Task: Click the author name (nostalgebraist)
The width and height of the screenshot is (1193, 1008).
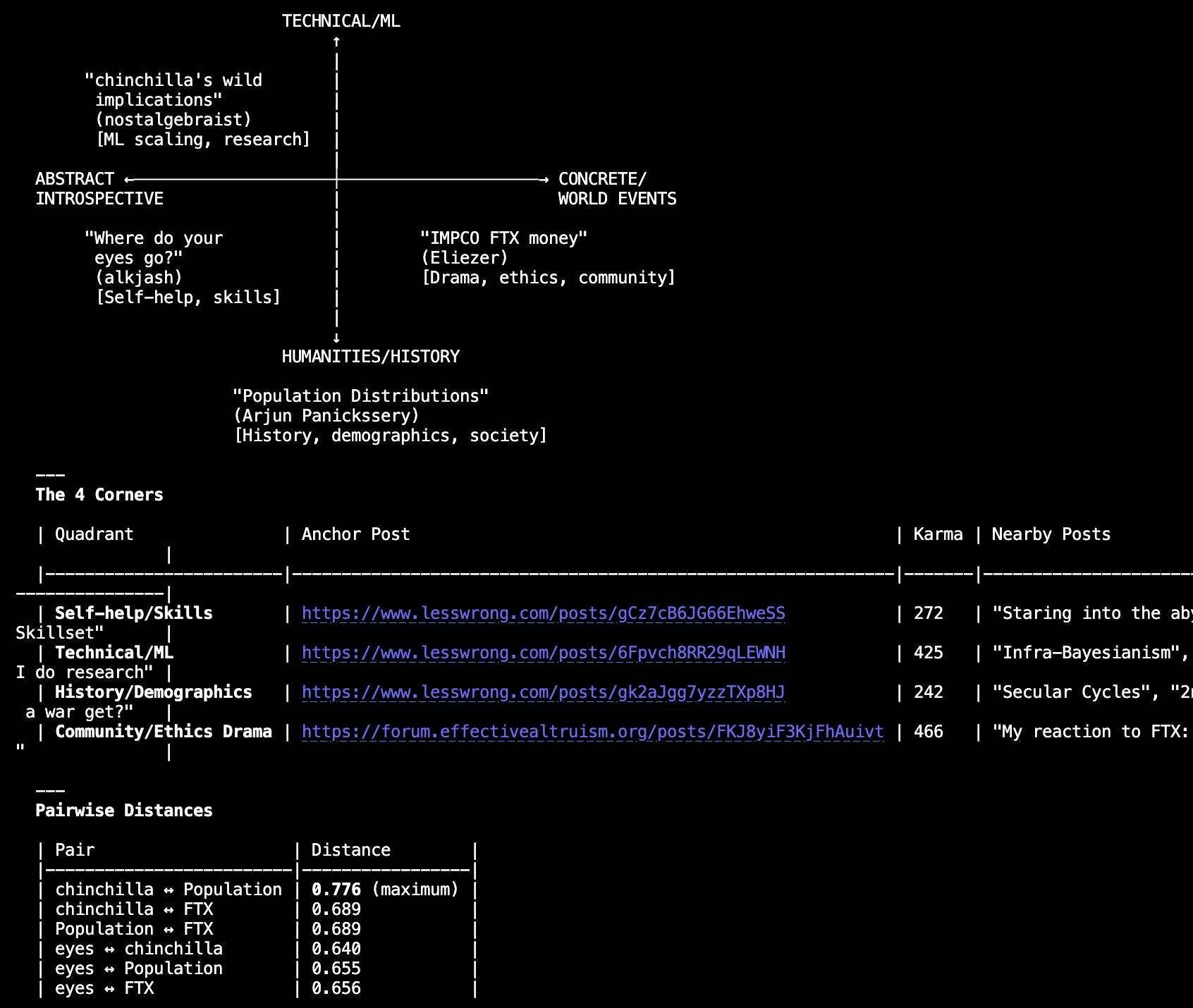Action: (173, 120)
